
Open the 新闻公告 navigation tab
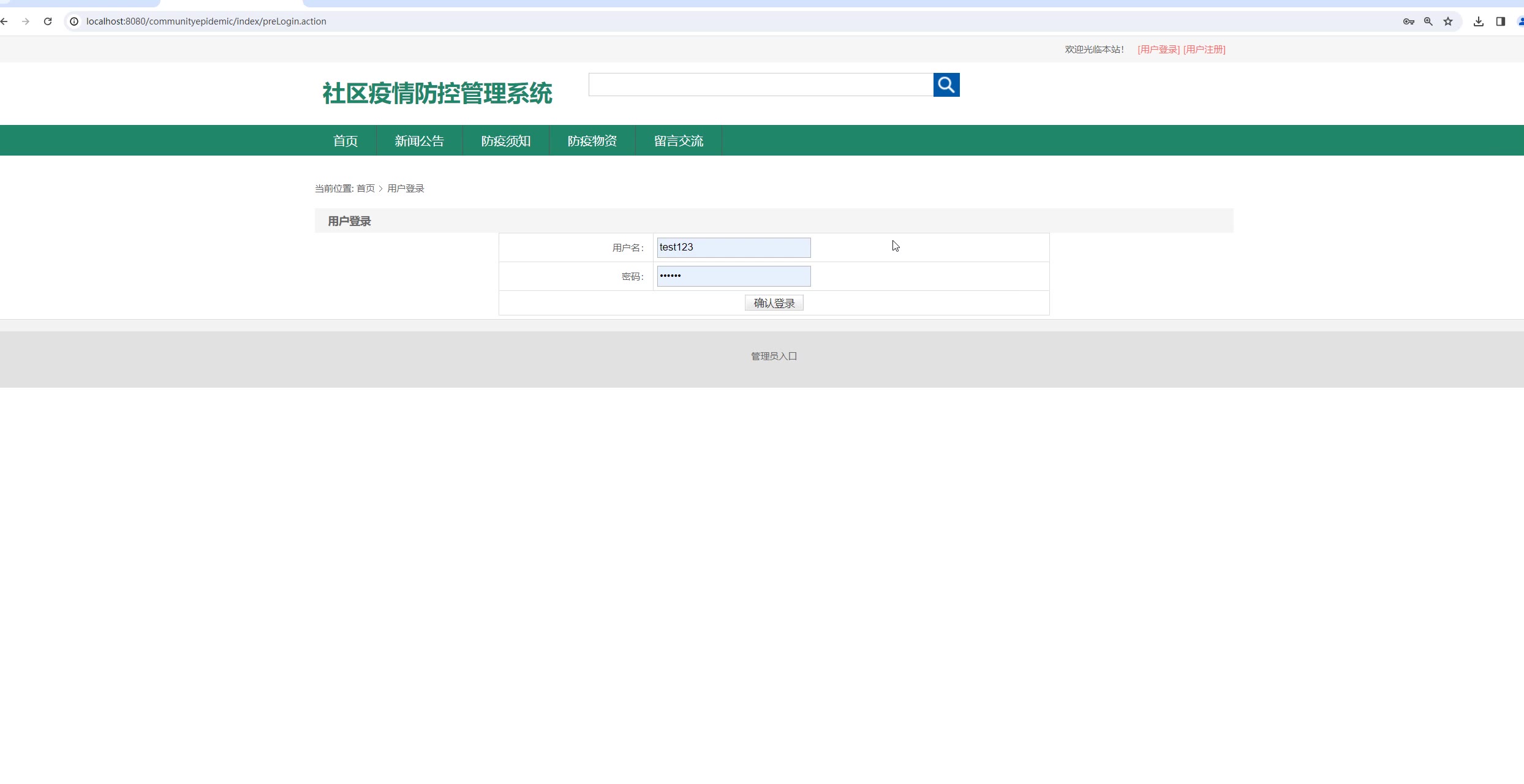[420, 141]
